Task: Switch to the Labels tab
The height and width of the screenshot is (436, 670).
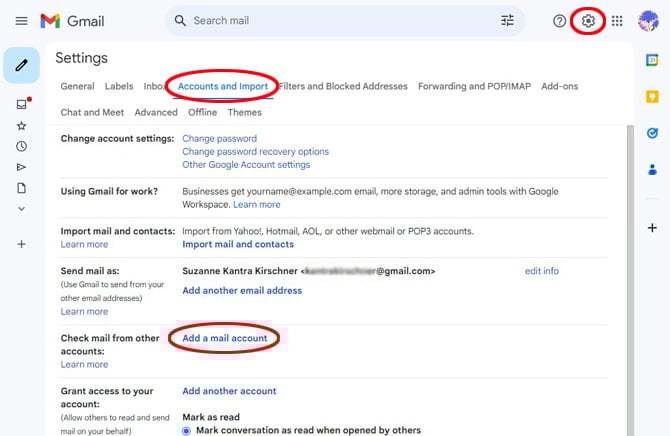Action: point(119,86)
